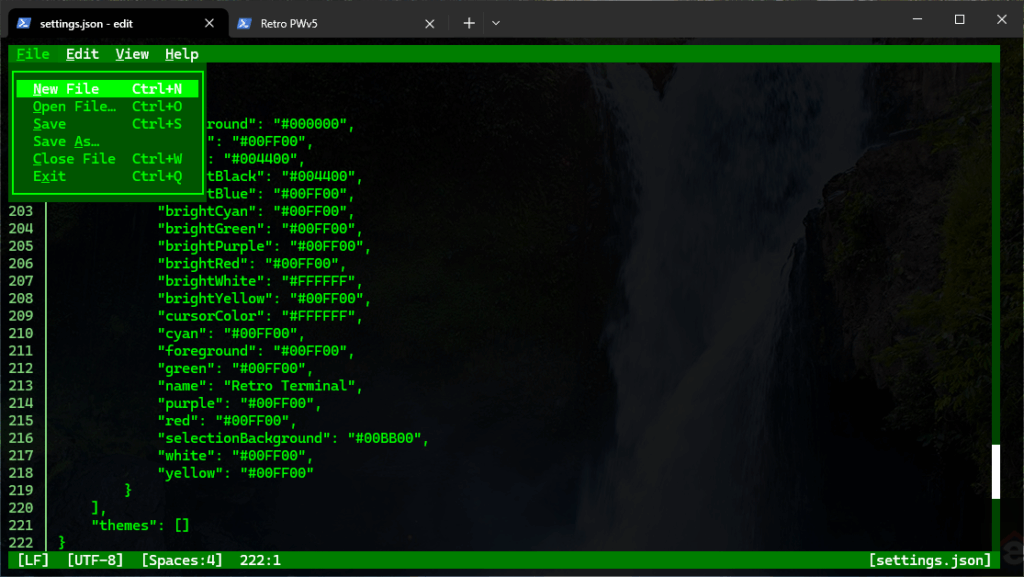
Task: Change line ending via [LF] indicator
Action: tap(33, 560)
